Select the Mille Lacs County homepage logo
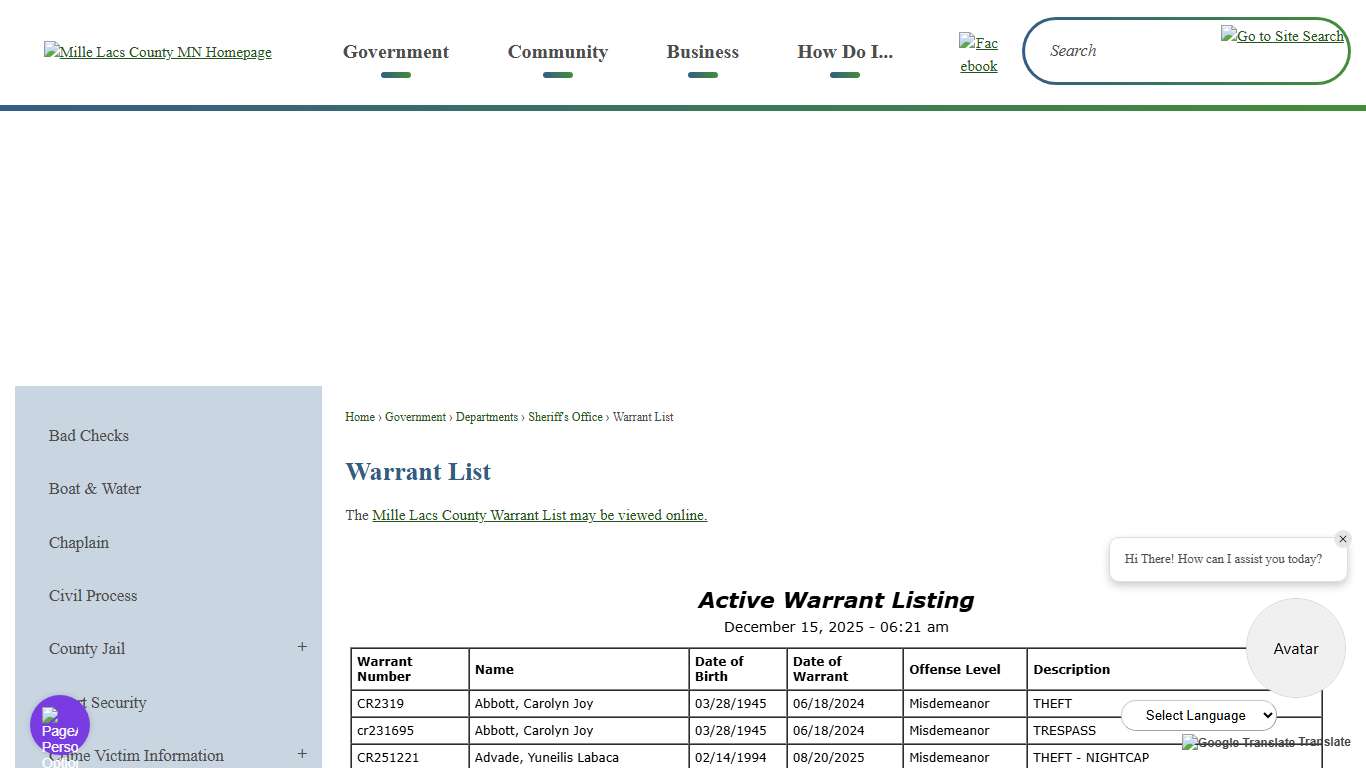This screenshot has width=1366, height=768. pos(157,52)
